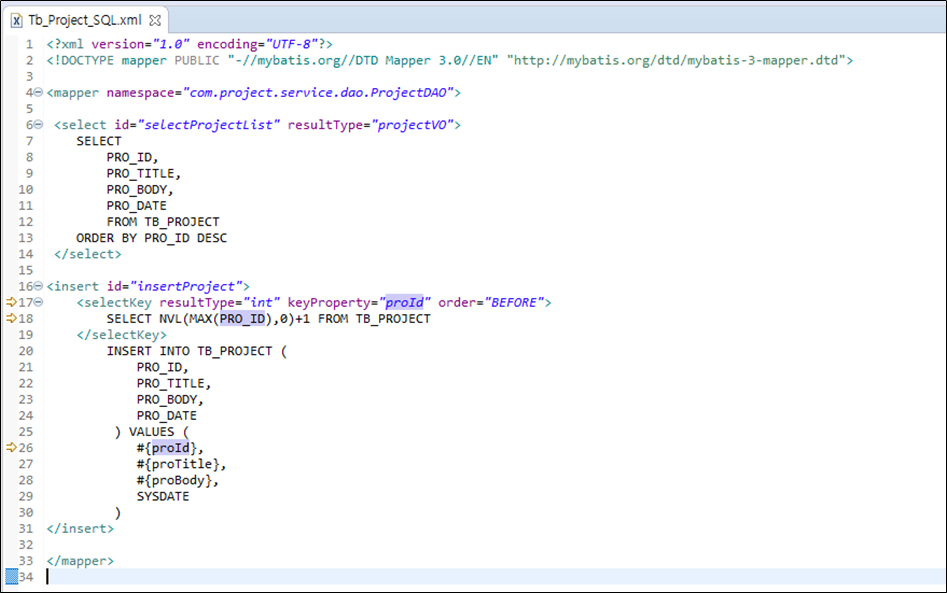Screen dimensions: 947x593
Task: Click the highlighted PRO_ID in MAX function
Action: (242, 318)
